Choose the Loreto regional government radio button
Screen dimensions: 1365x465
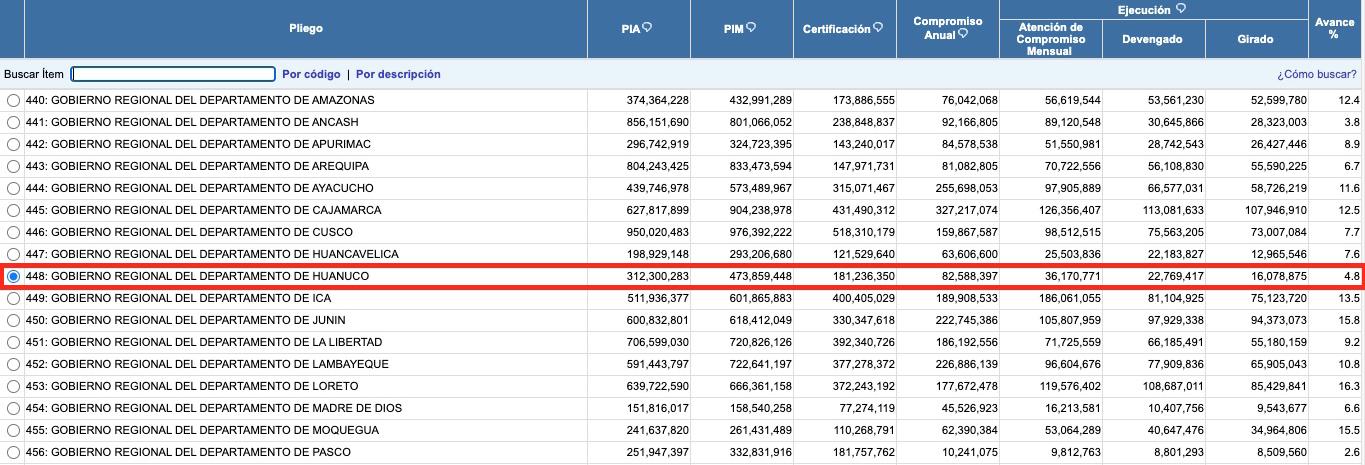click(x=13, y=386)
